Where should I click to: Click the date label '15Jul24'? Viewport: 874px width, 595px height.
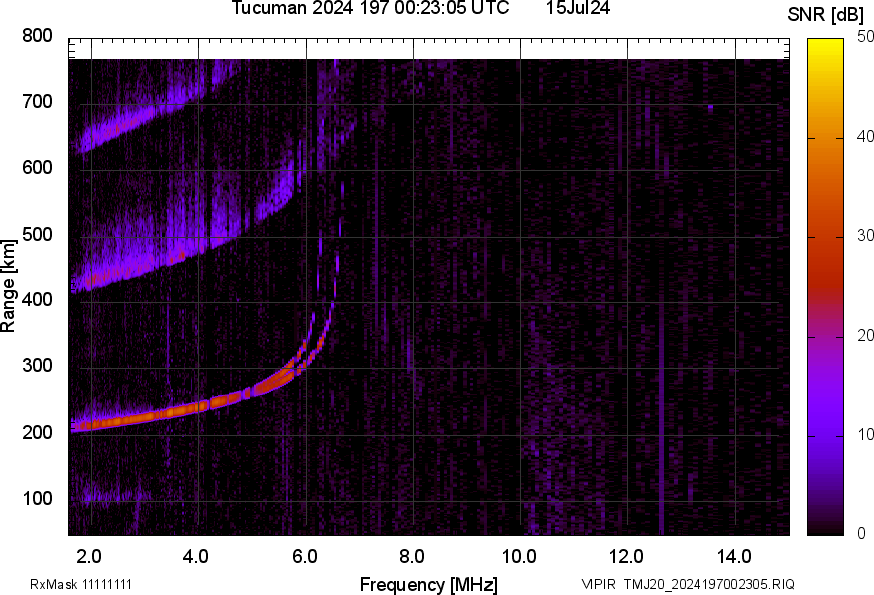coord(578,8)
